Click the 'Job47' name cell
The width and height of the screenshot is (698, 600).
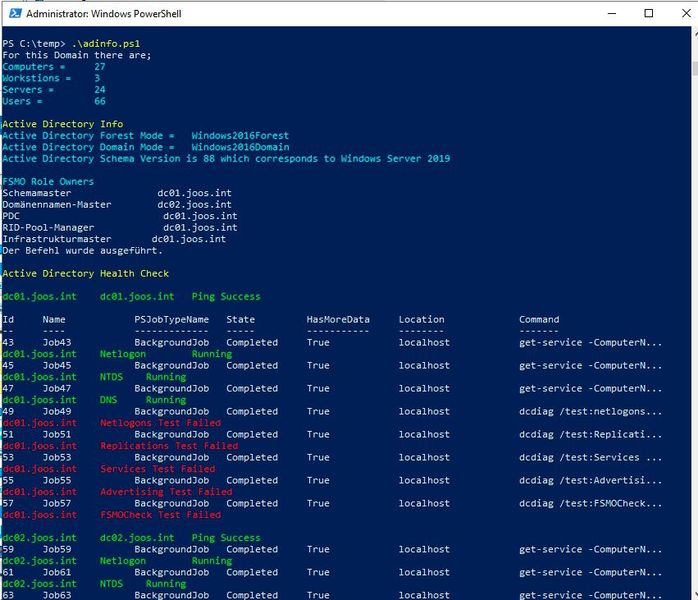(57, 389)
